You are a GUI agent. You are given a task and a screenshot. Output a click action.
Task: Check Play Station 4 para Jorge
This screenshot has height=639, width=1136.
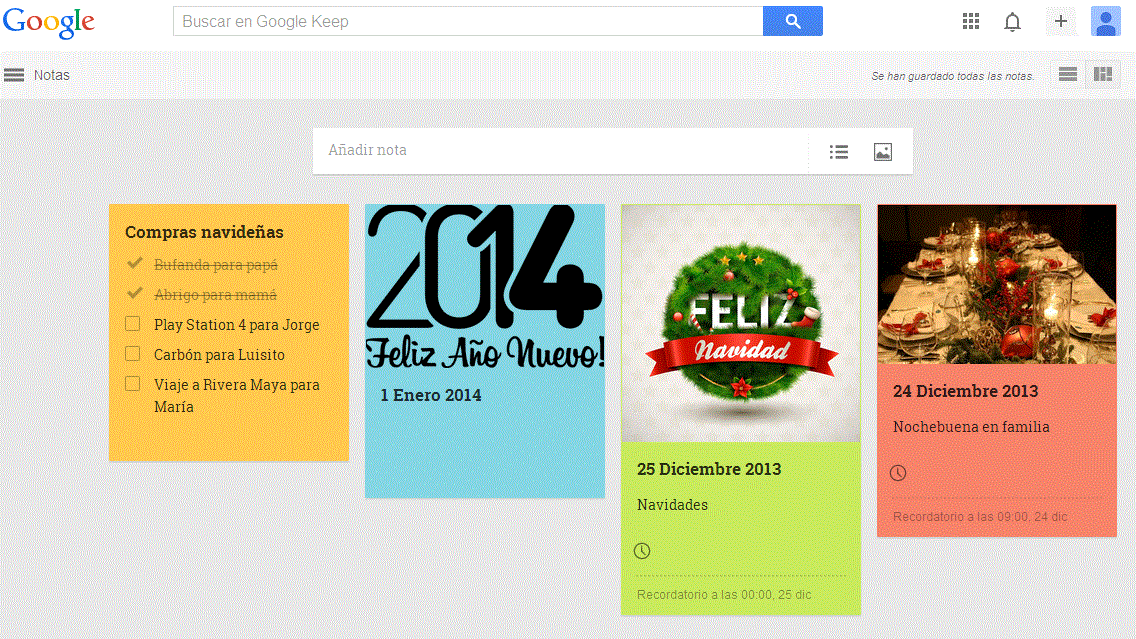click(133, 323)
